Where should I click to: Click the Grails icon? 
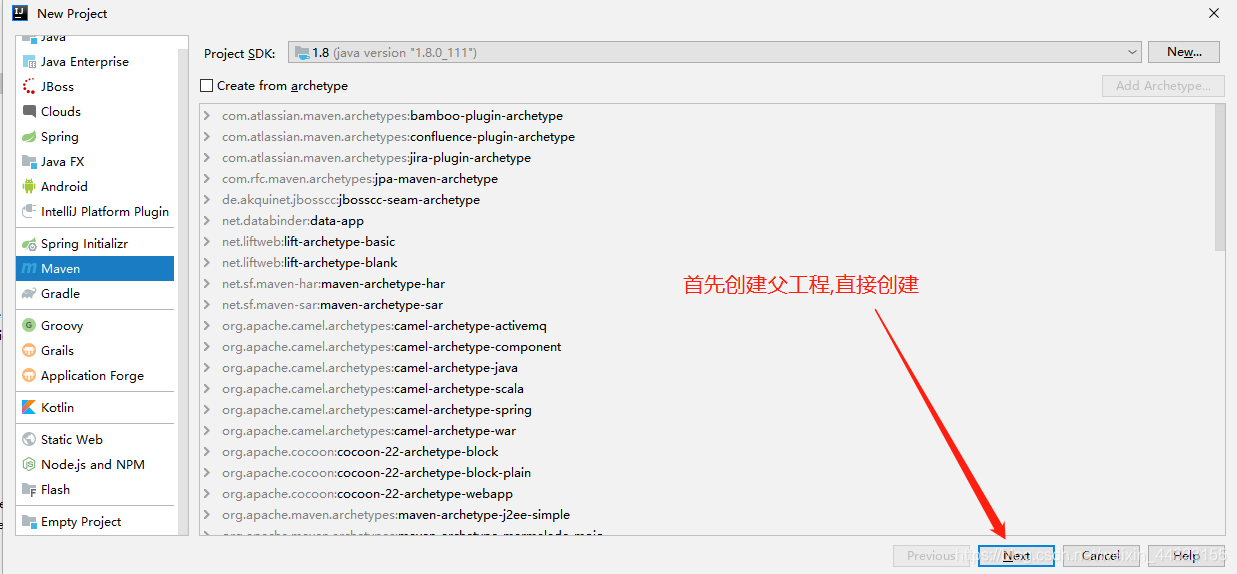coord(29,351)
